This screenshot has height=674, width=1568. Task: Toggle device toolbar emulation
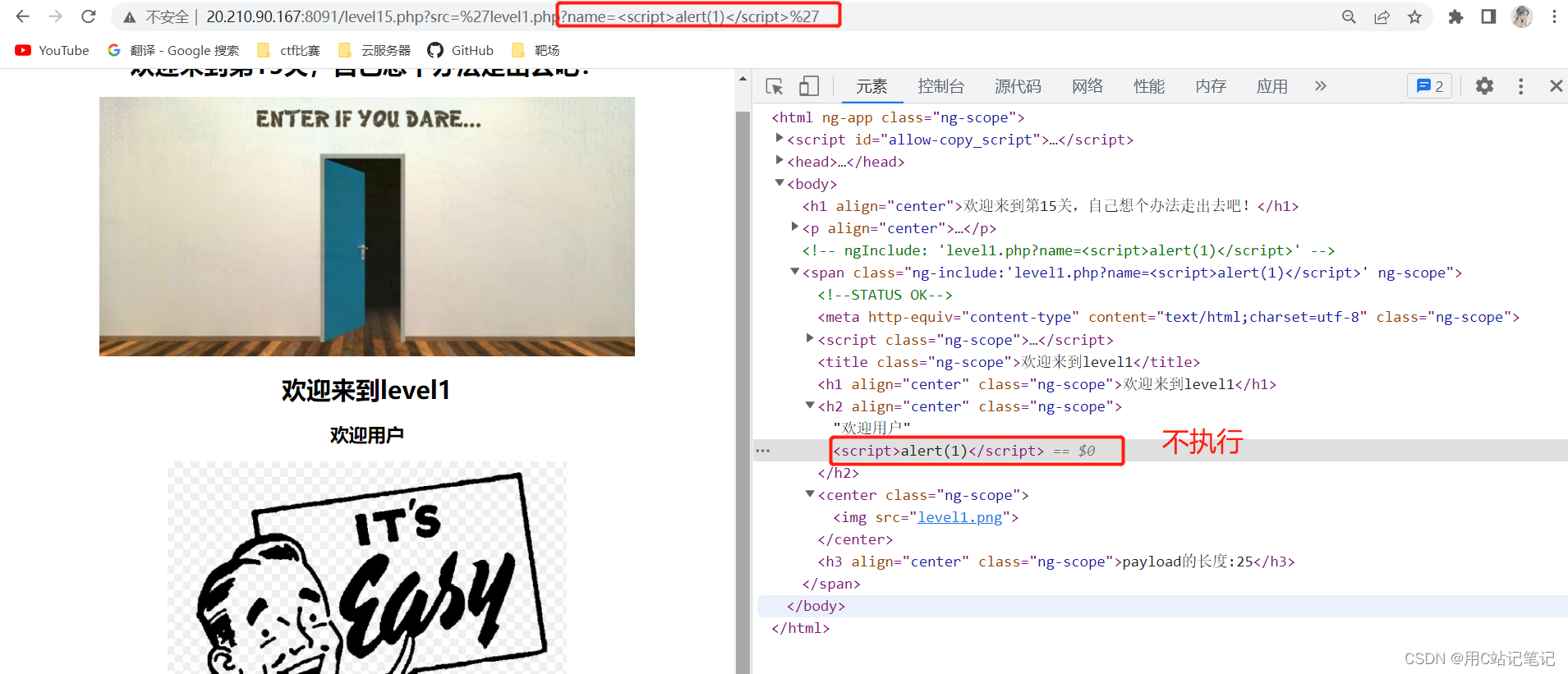(x=809, y=86)
